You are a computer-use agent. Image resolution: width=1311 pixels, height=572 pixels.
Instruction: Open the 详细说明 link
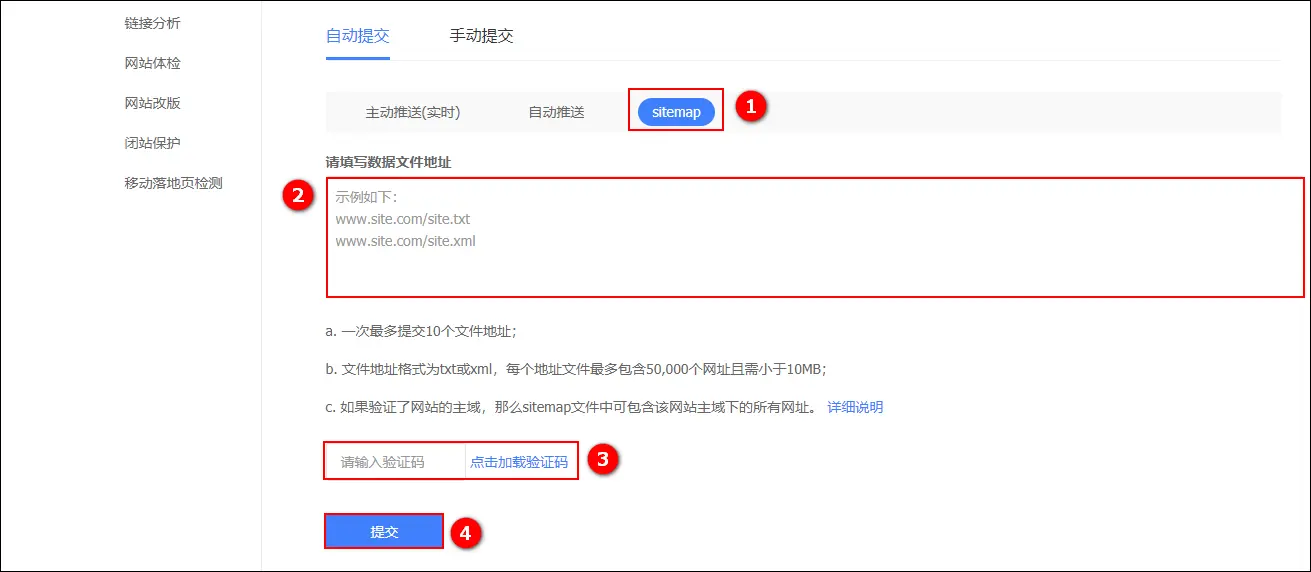click(855, 407)
